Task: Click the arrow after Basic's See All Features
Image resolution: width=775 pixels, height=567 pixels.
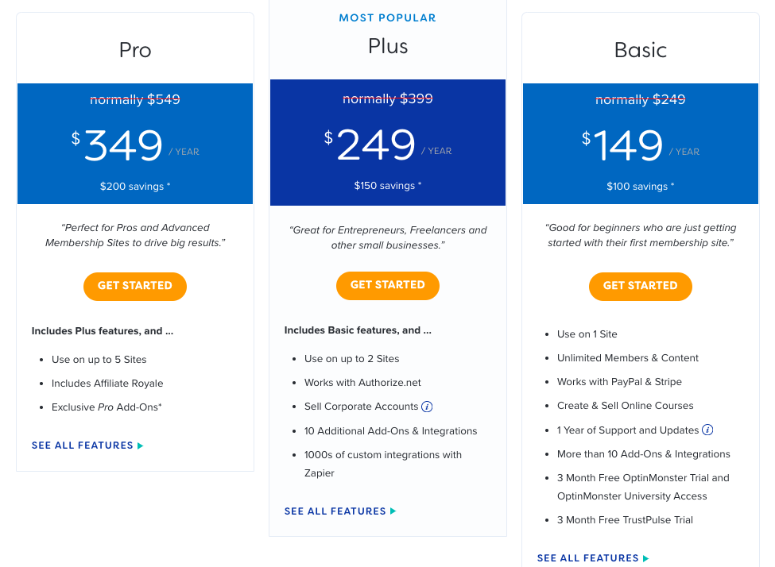Action: (646, 558)
